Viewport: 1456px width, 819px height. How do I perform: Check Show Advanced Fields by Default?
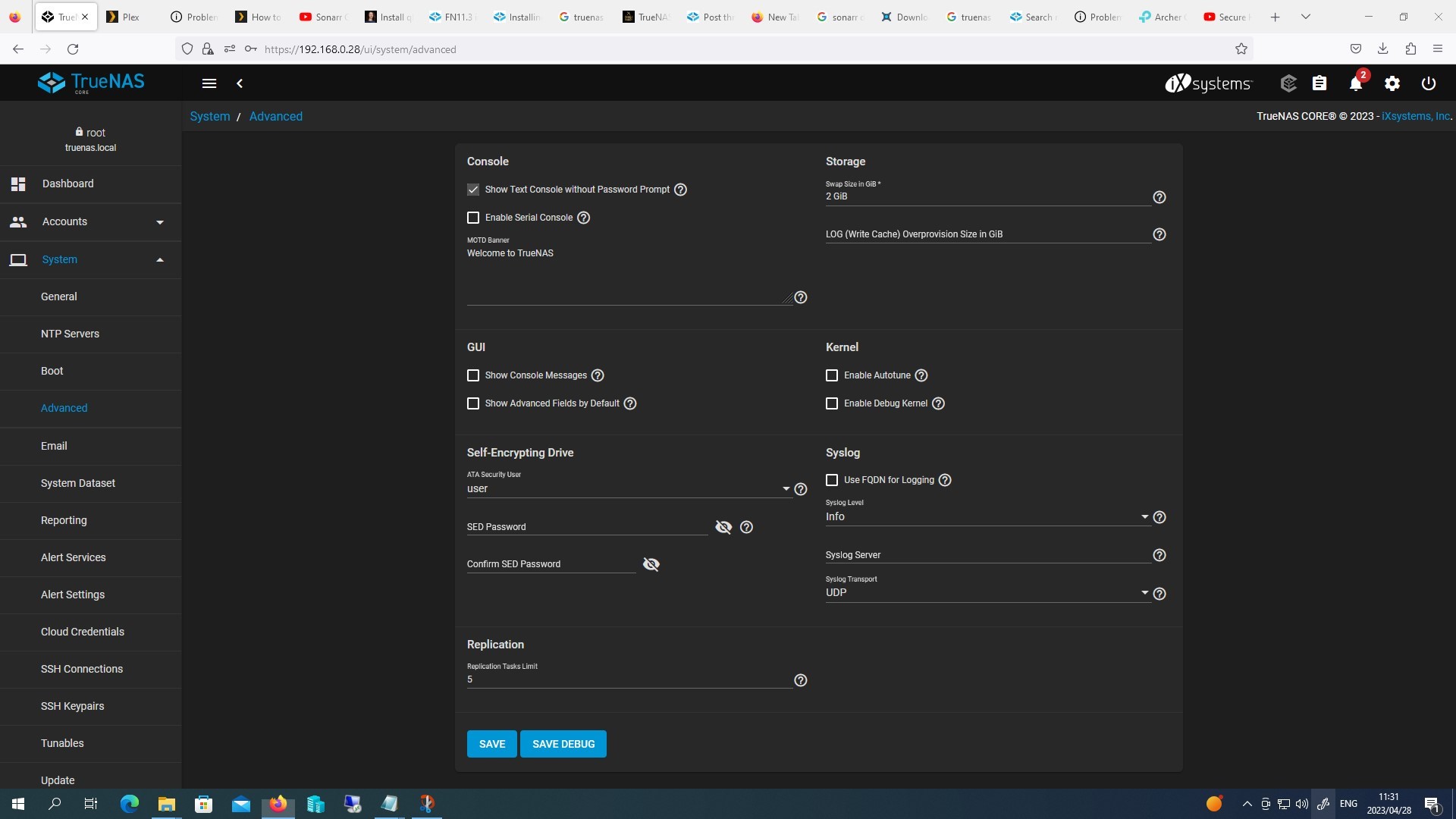point(473,403)
